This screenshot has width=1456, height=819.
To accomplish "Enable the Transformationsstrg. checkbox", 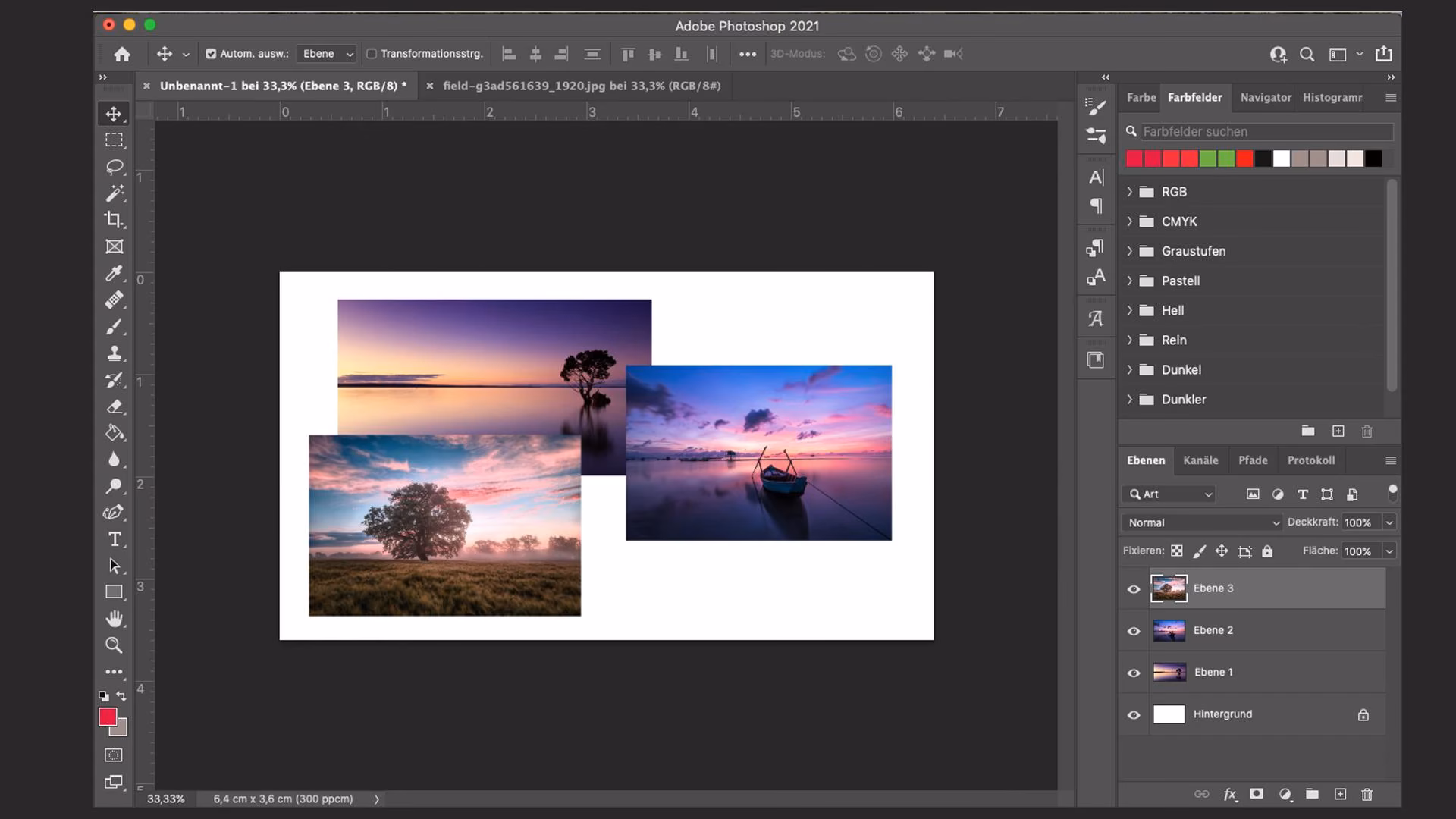I will pyautogui.click(x=373, y=54).
